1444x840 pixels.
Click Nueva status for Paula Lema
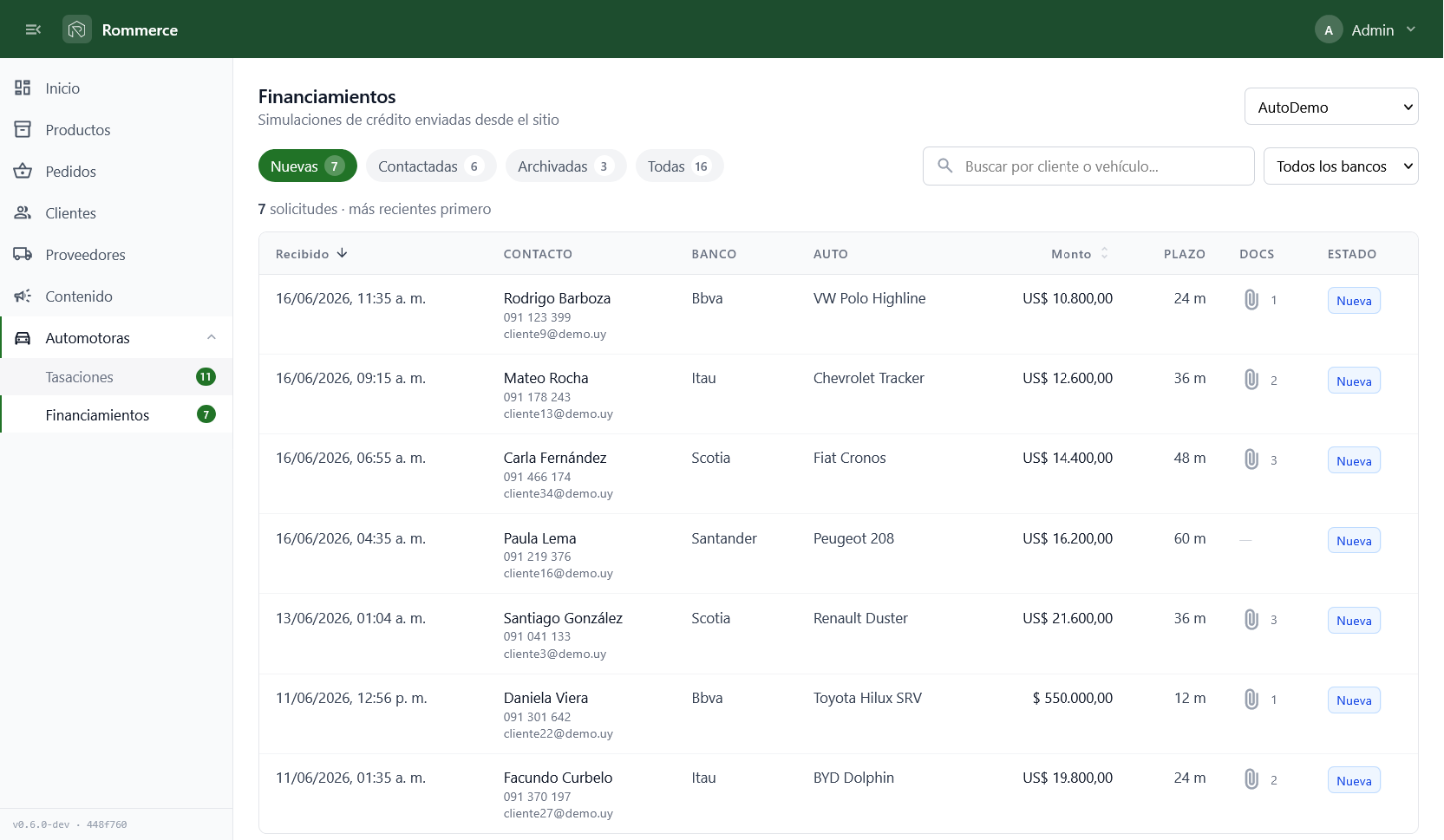tap(1354, 541)
